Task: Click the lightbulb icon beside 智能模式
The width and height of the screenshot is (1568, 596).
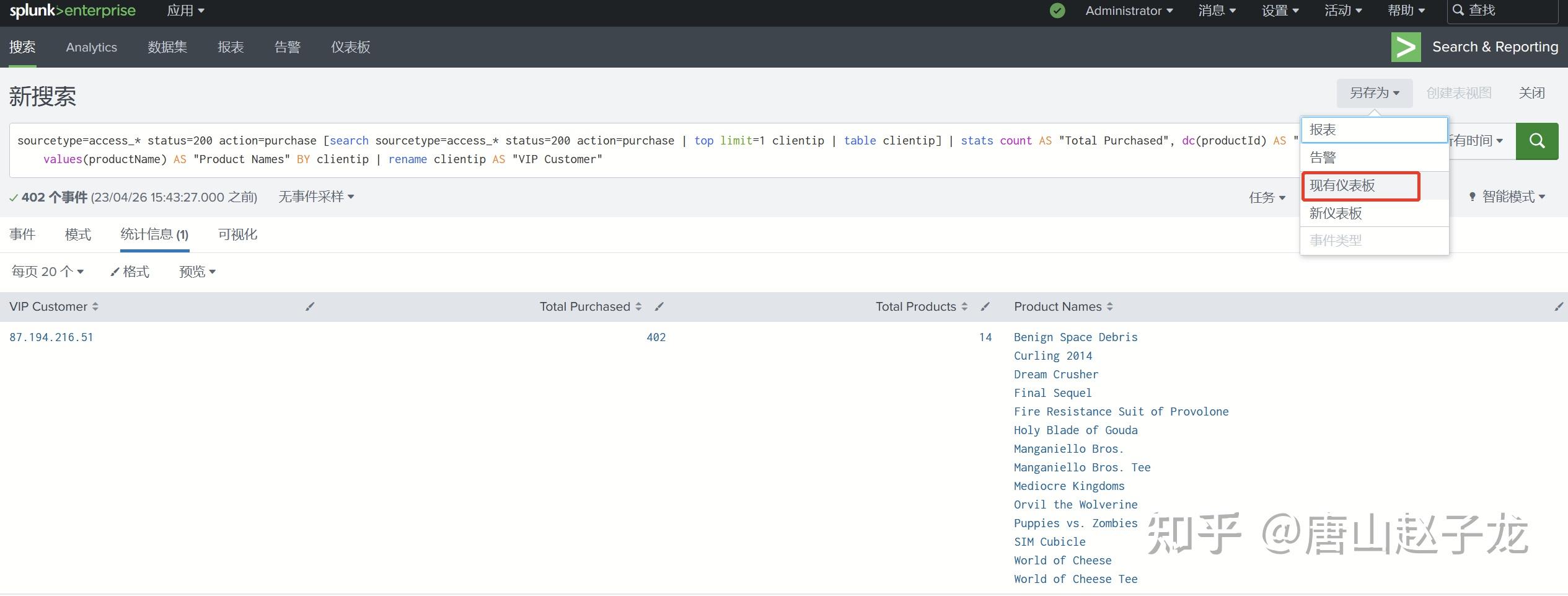Action: point(1473,197)
